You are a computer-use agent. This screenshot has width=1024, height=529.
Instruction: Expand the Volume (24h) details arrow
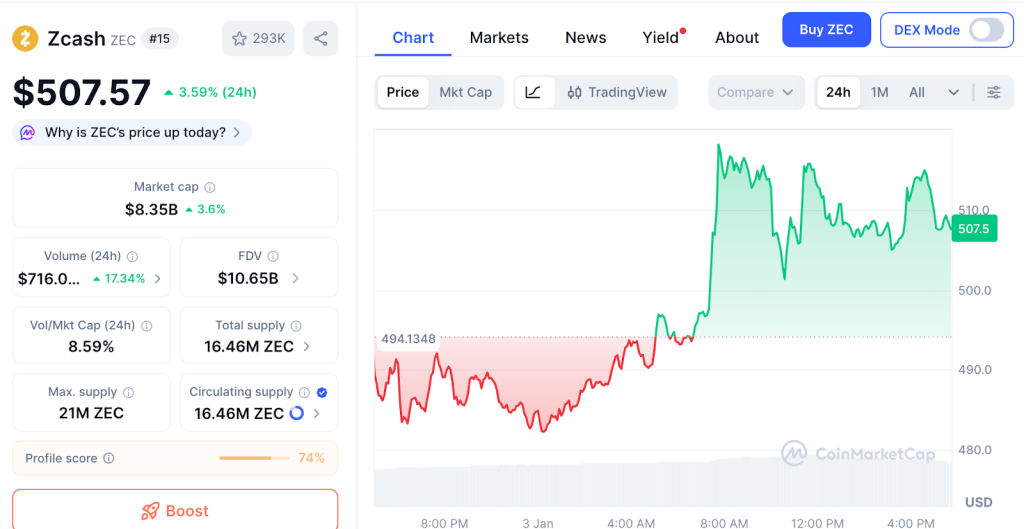(157, 279)
